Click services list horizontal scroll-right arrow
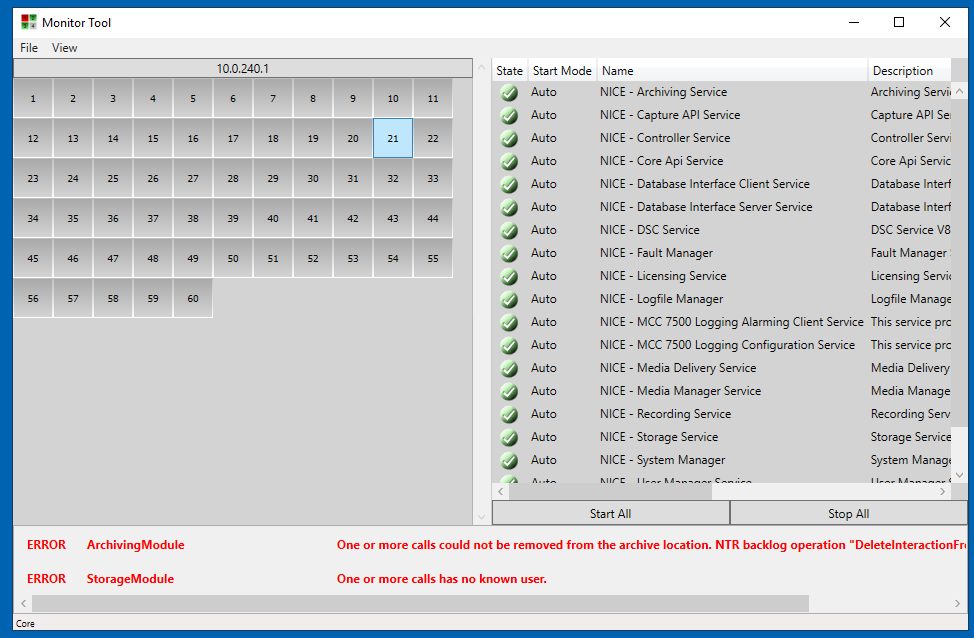 click(943, 491)
